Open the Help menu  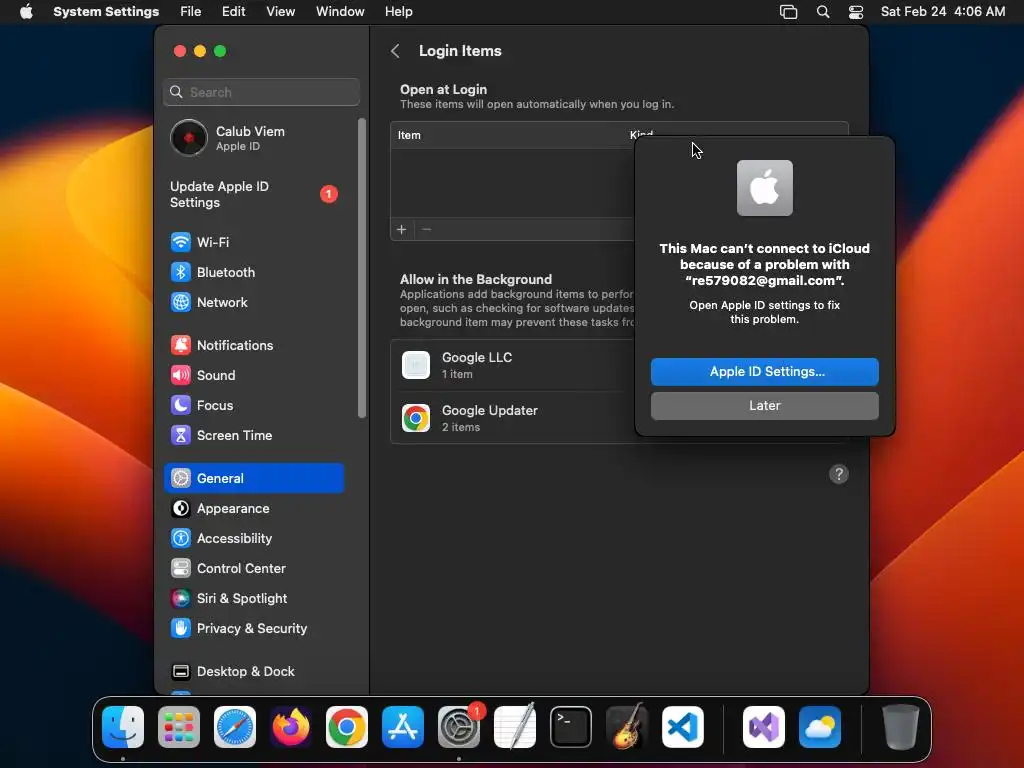click(x=398, y=12)
